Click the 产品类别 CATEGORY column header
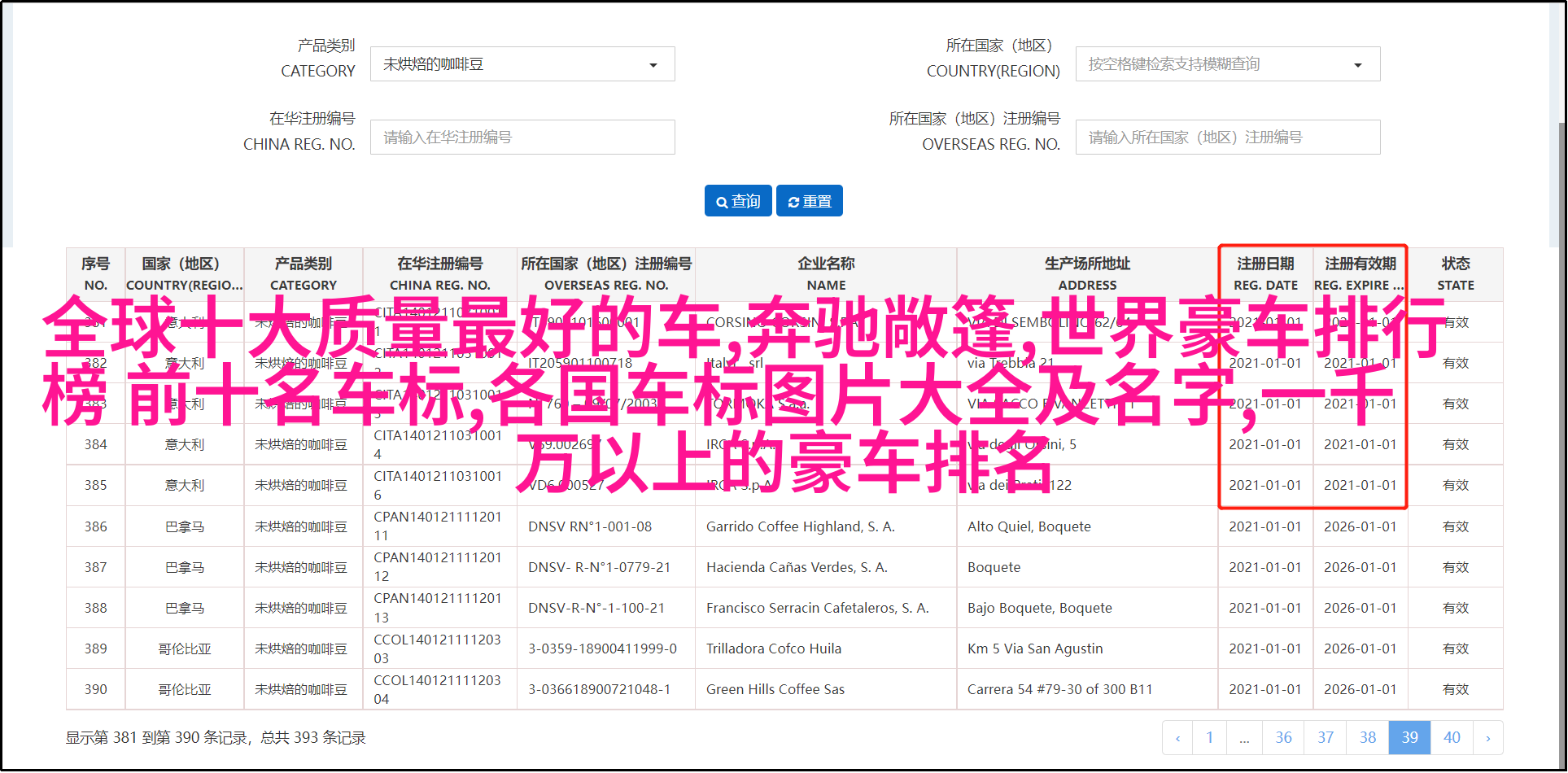Image resolution: width=1568 pixels, height=773 pixels. 304,274
